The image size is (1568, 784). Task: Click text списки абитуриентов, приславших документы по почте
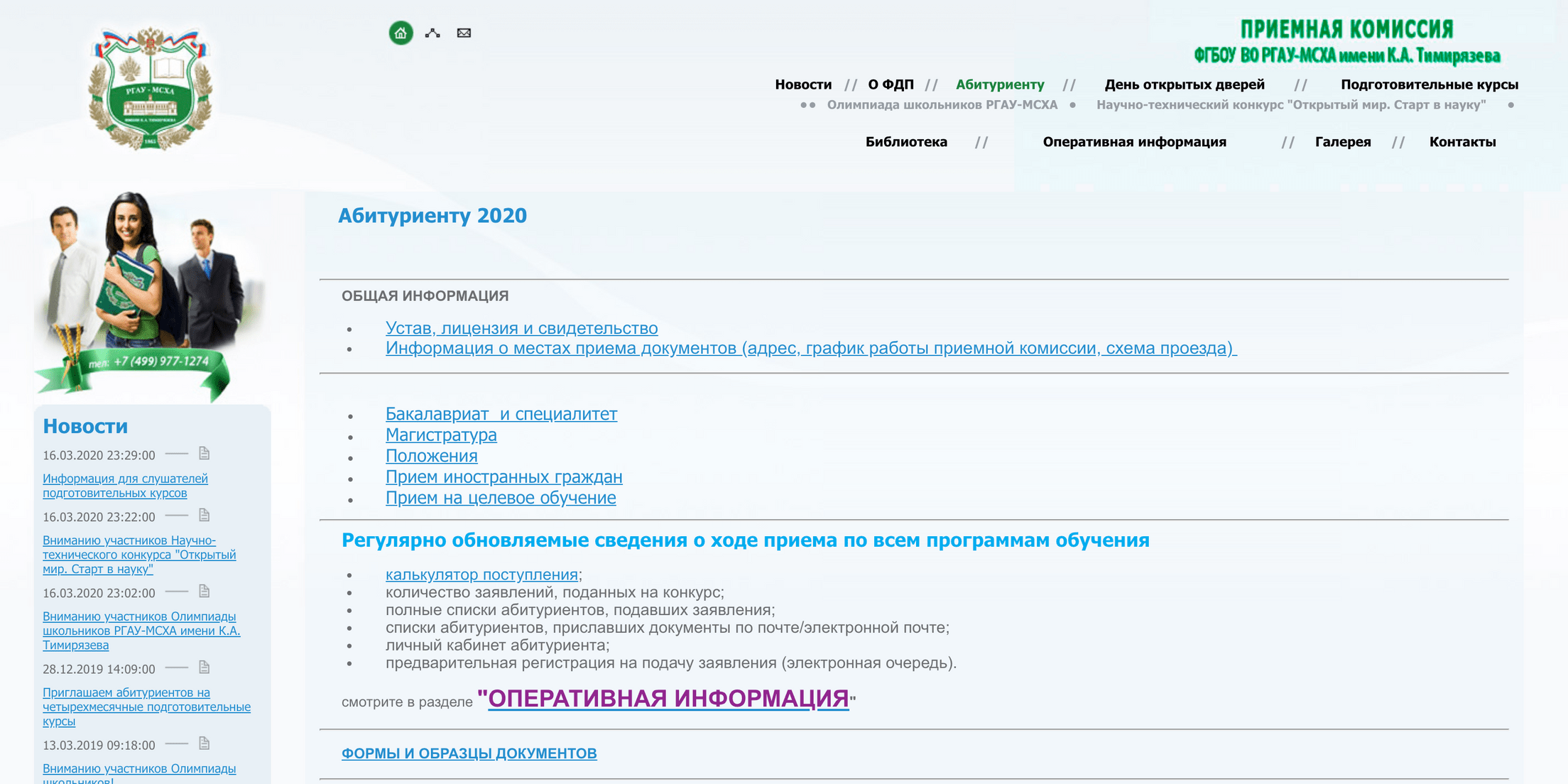point(668,628)
